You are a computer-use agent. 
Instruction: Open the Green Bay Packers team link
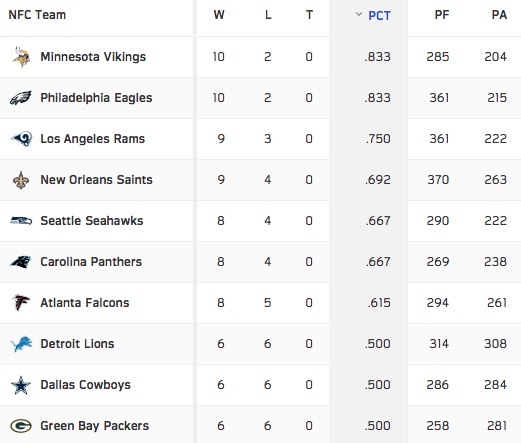[95, 426]
